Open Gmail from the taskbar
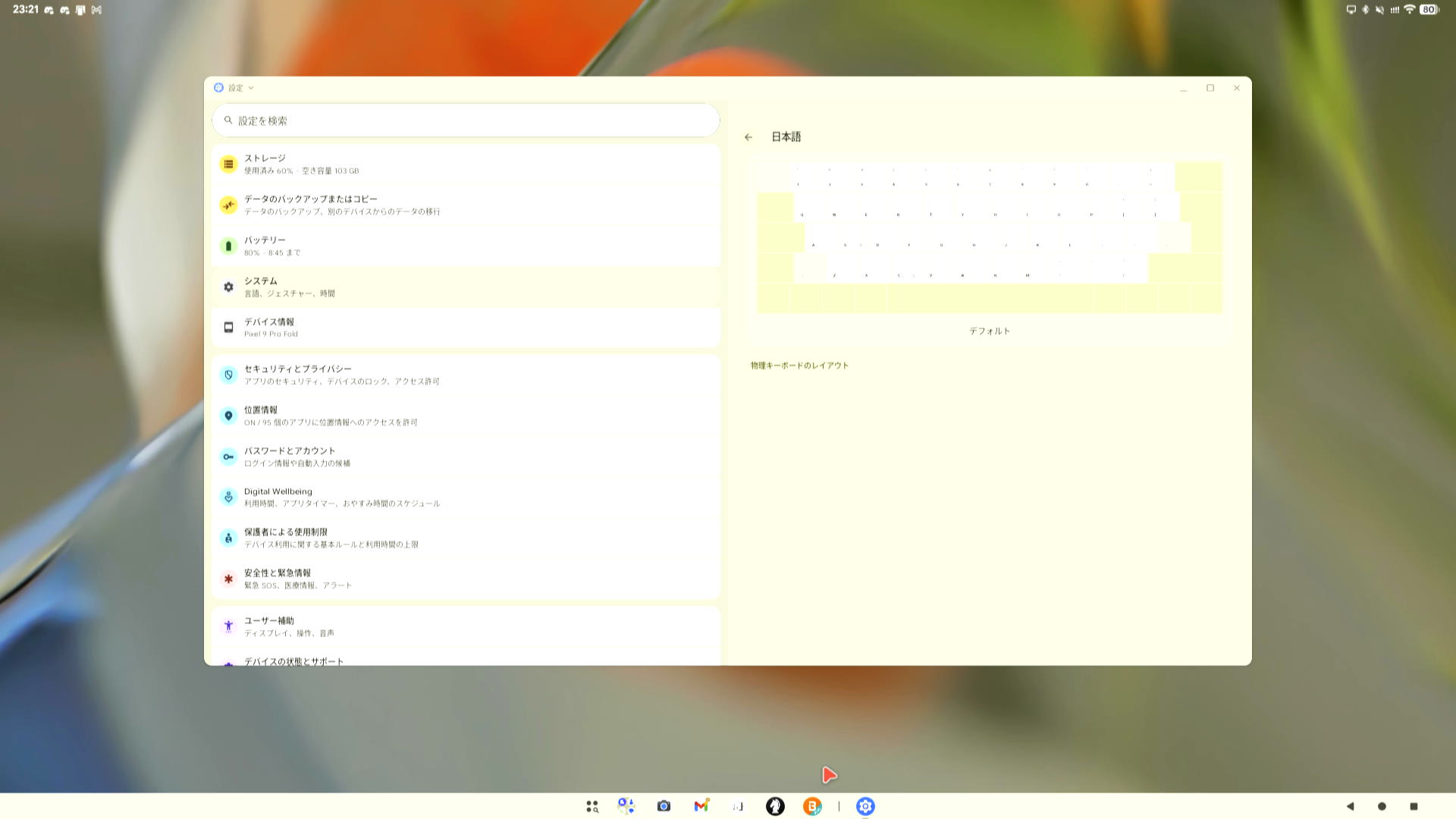1456x819 pixels. point(701,806)
